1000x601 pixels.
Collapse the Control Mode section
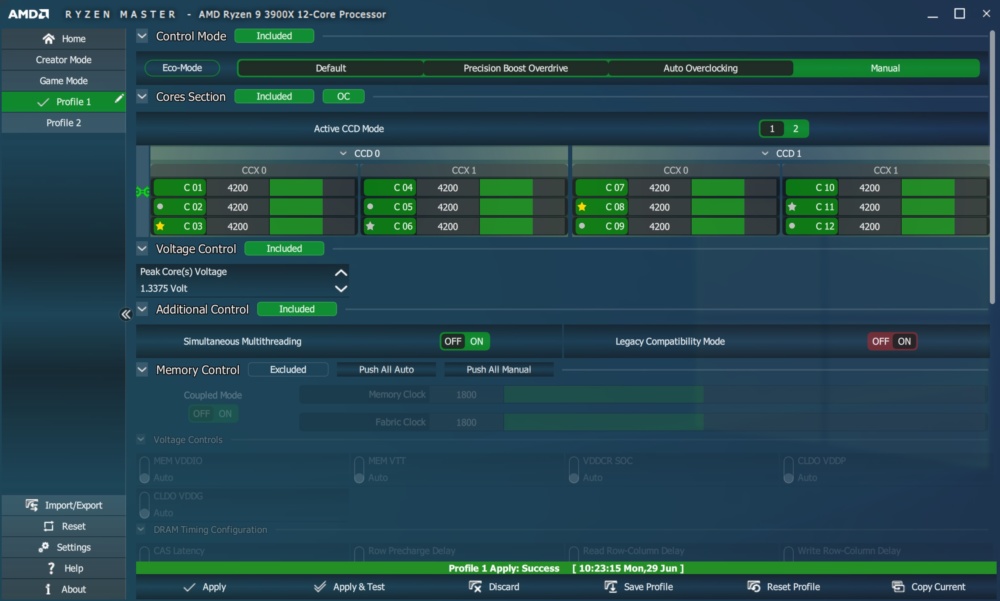click(142, 36)
